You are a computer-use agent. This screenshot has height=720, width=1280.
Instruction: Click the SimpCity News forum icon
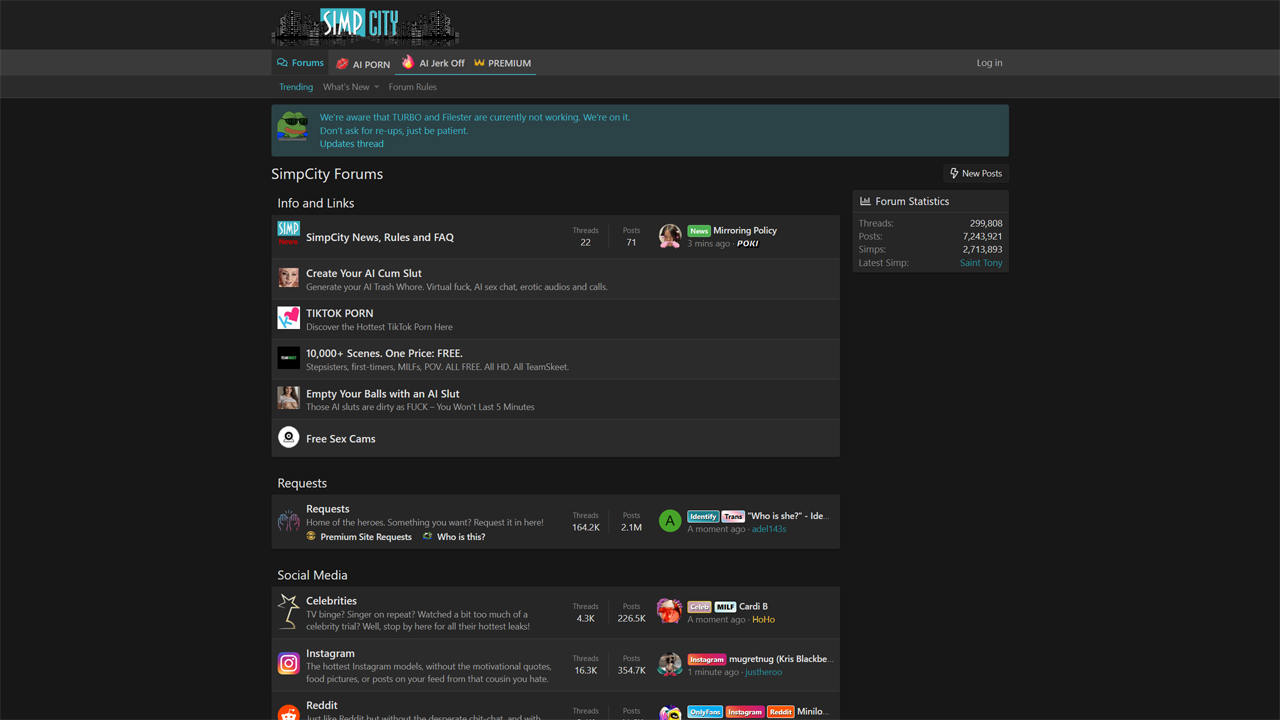click(288, 234)
